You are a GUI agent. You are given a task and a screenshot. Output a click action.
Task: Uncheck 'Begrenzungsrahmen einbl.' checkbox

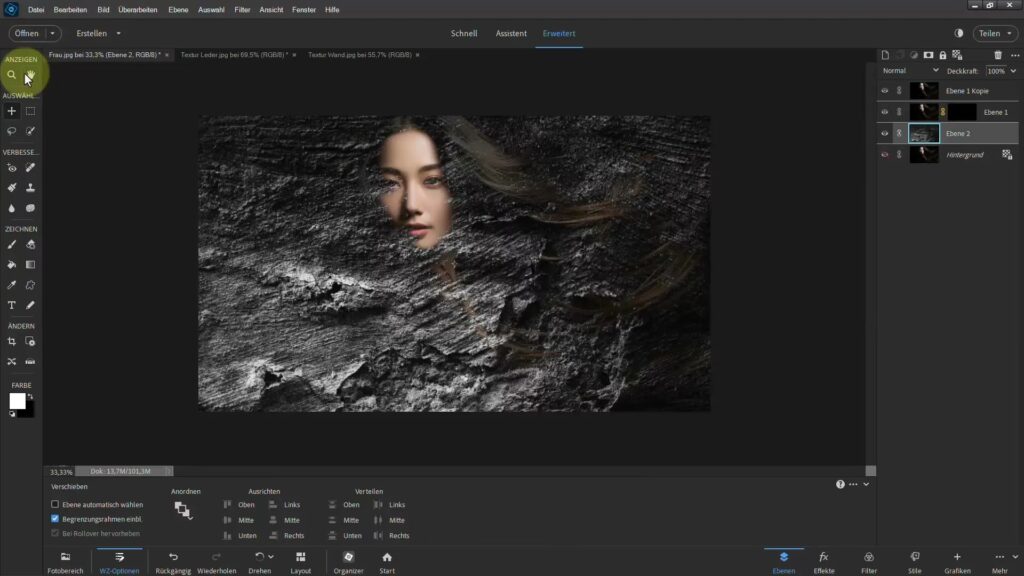pyautogui.click(x=56, y=519)
